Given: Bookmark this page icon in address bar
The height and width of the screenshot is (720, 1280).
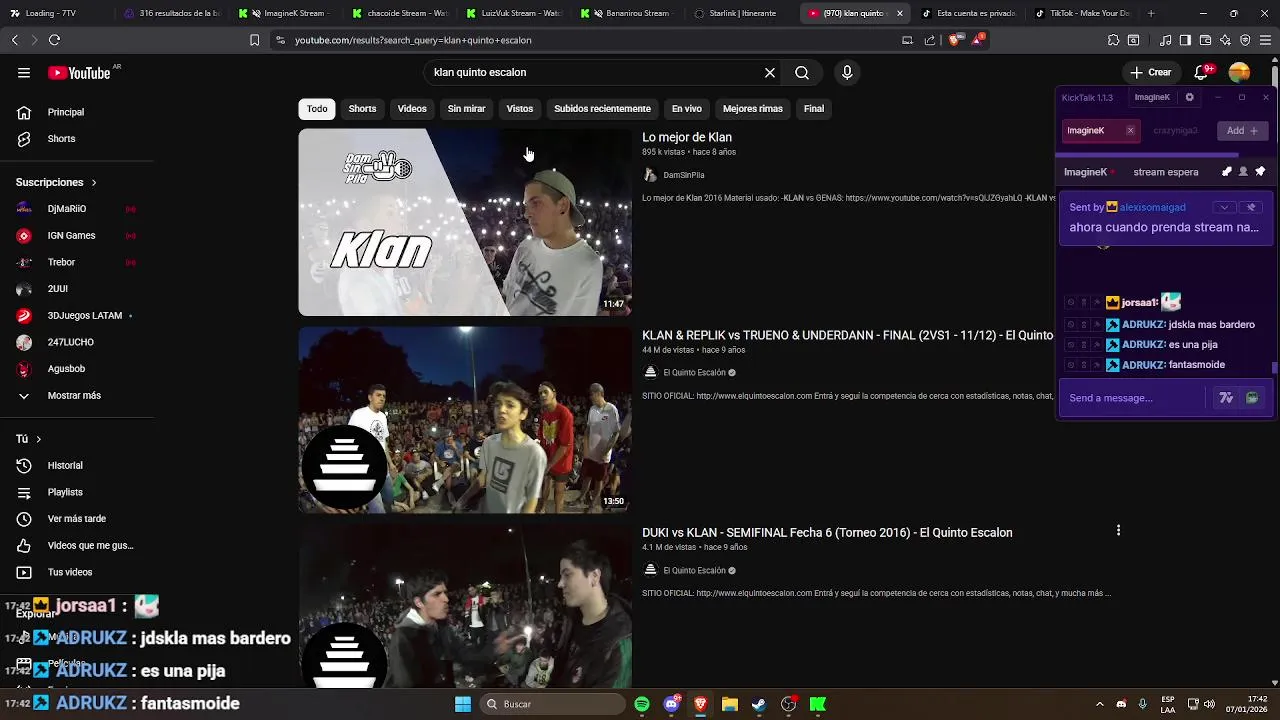Looking at the screenshot, I should [x=254, y=40].
